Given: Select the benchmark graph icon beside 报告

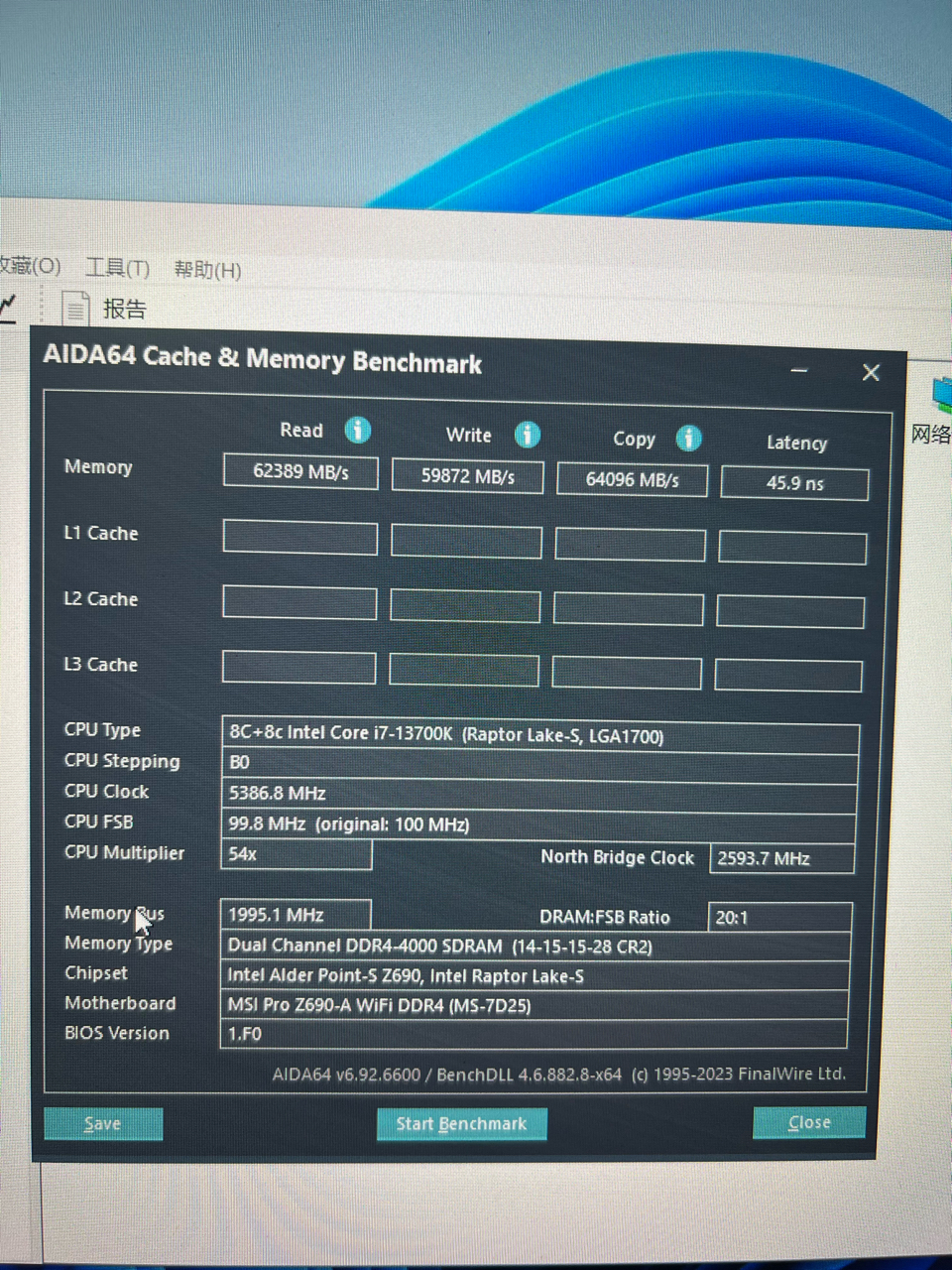Looking at the screenshot, I should (x=8, y=308).
